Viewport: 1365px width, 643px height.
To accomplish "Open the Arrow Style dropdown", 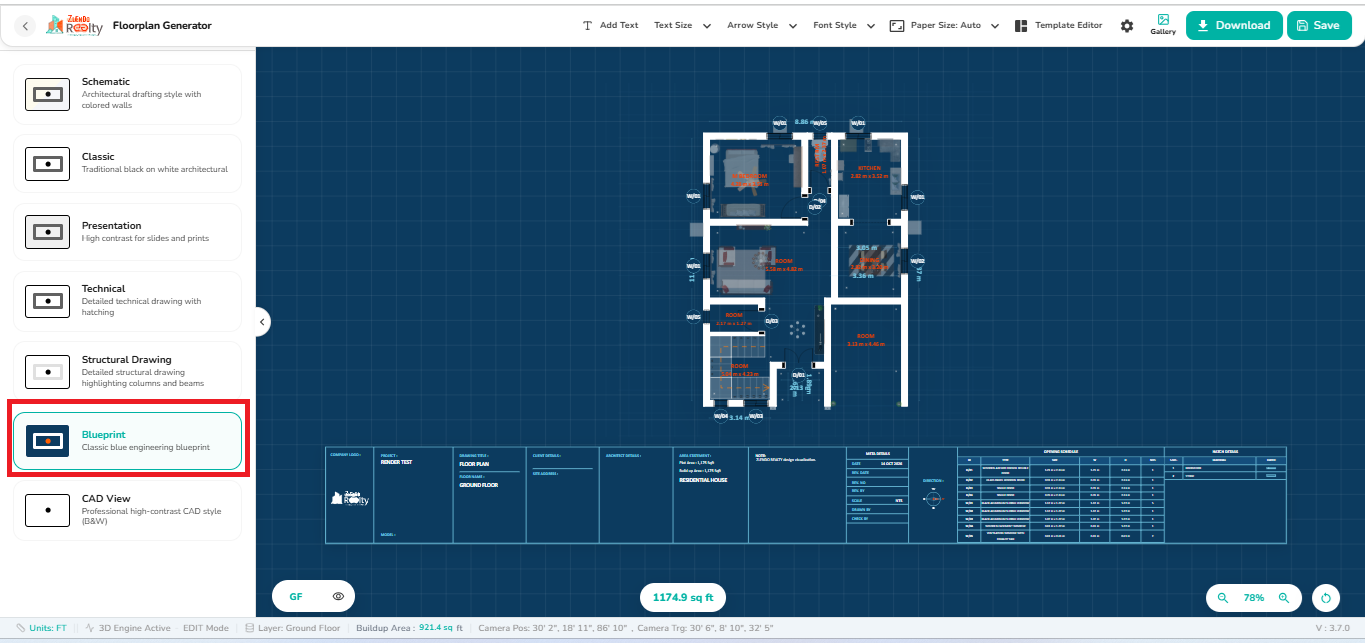I will tap(761, 25).
